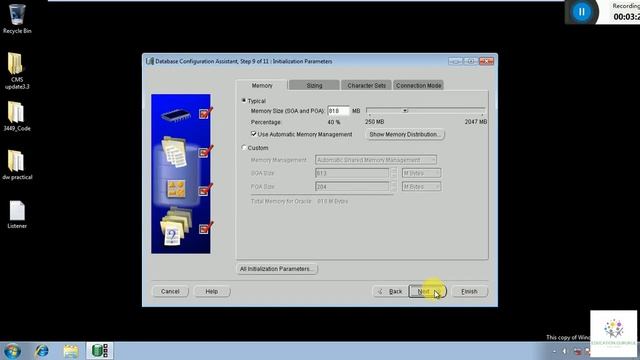Open the Windows Start menu

point(12,351)
